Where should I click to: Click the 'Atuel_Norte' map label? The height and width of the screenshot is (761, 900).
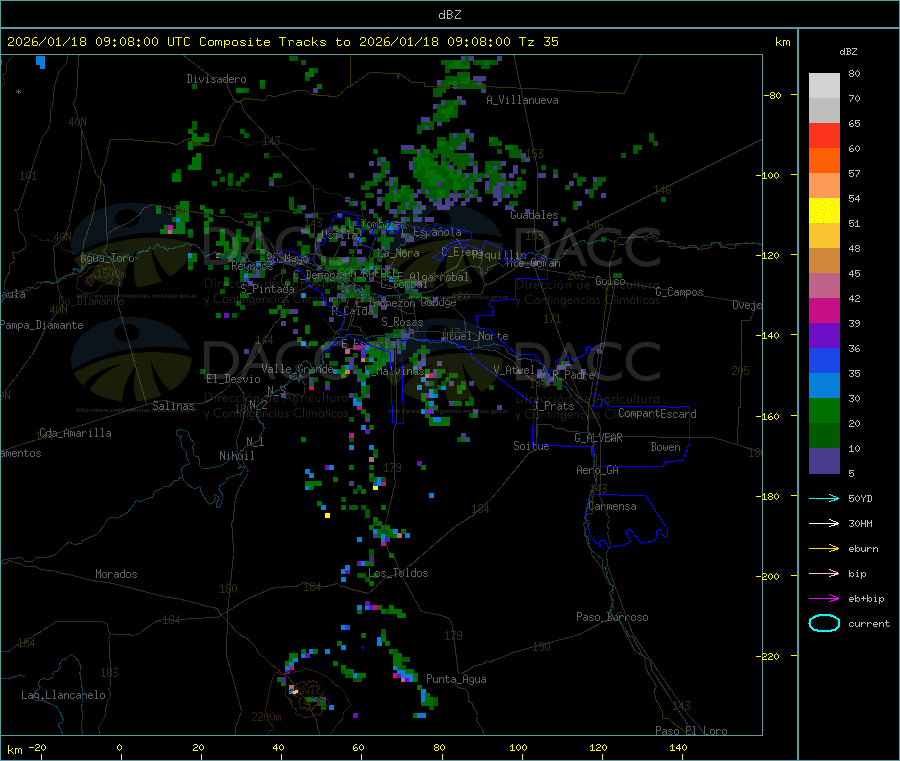(x=475, y=336)
